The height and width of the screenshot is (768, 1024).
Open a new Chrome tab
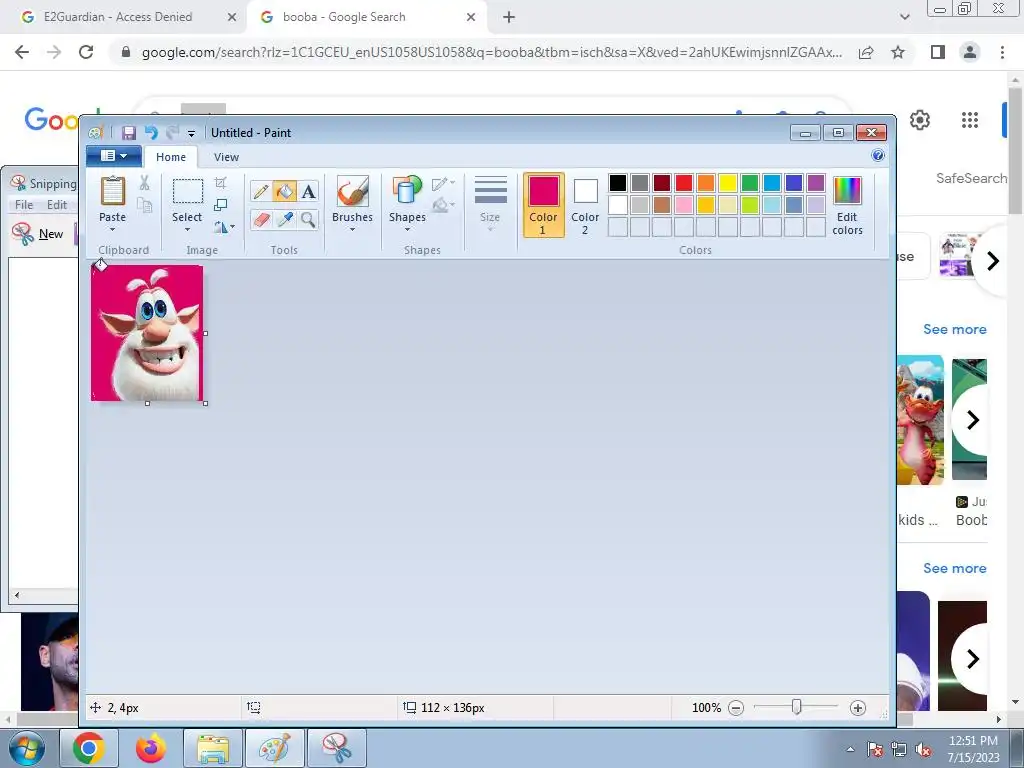pos(509,17)
